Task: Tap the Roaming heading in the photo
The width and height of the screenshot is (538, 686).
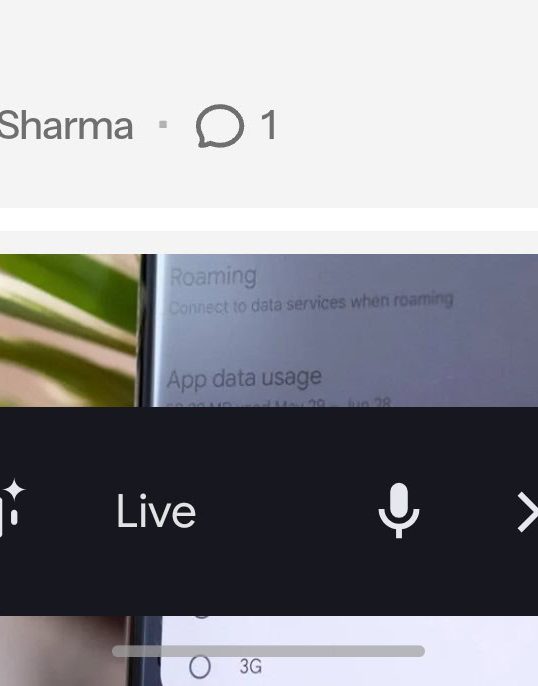Action: tap(213, 276)
